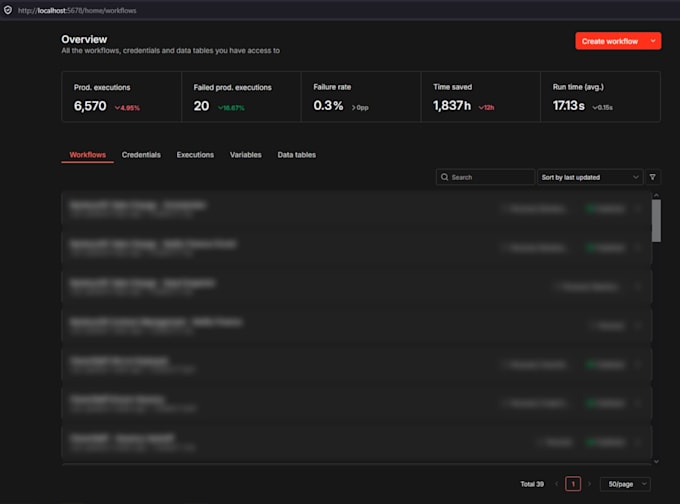Click the shield icon in address bar
The height and width of the screenshot is (504, 680).
(x=8, y=10)
